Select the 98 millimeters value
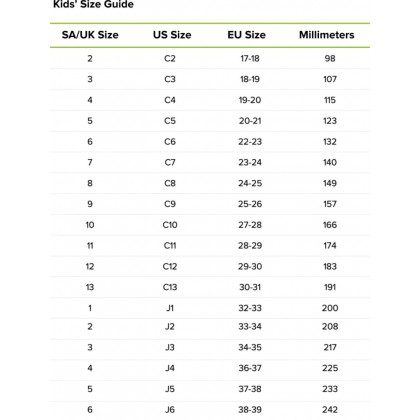 [330, 58]
